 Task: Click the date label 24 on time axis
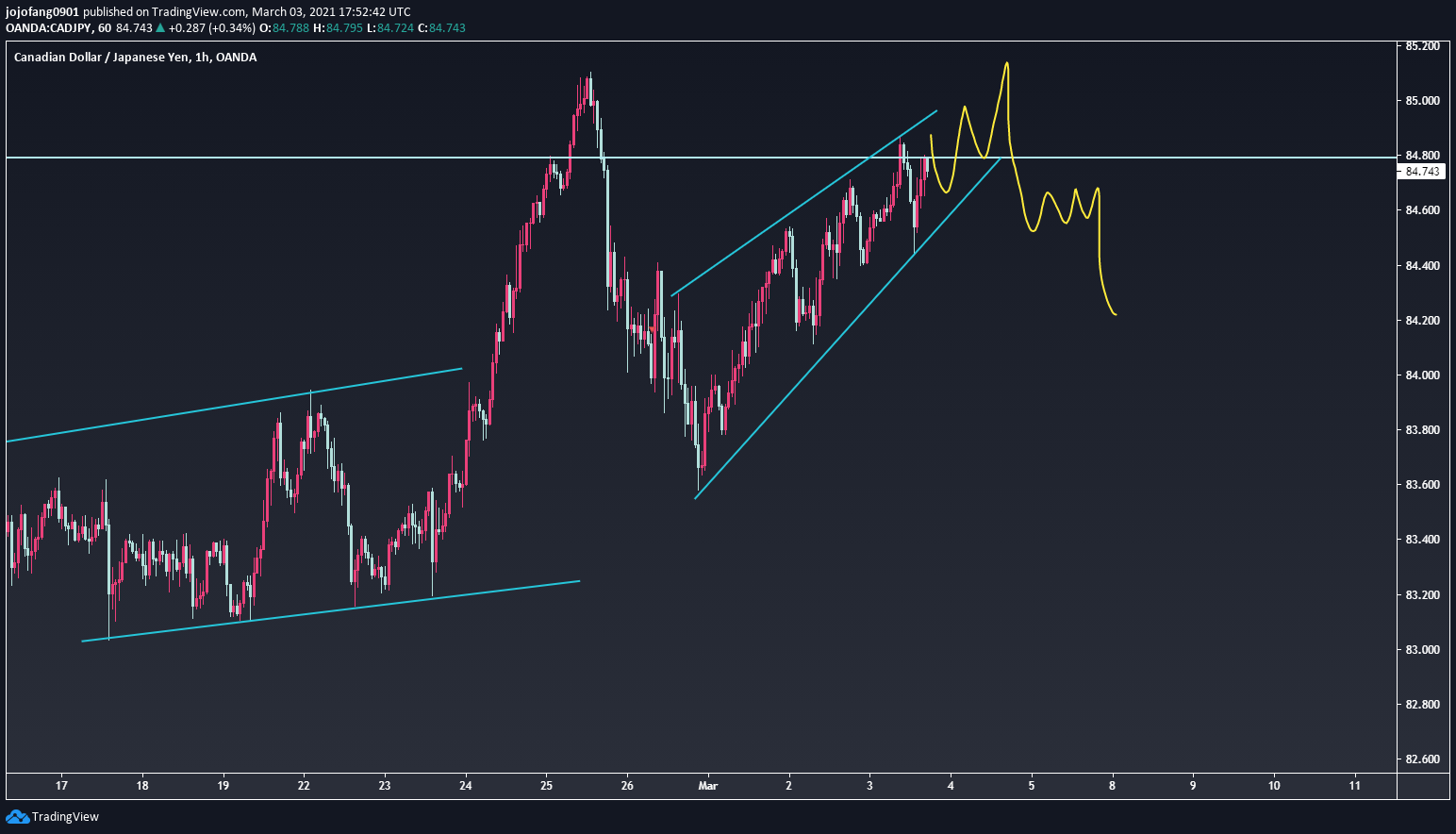pyautogui.click(x=466, y=786)
